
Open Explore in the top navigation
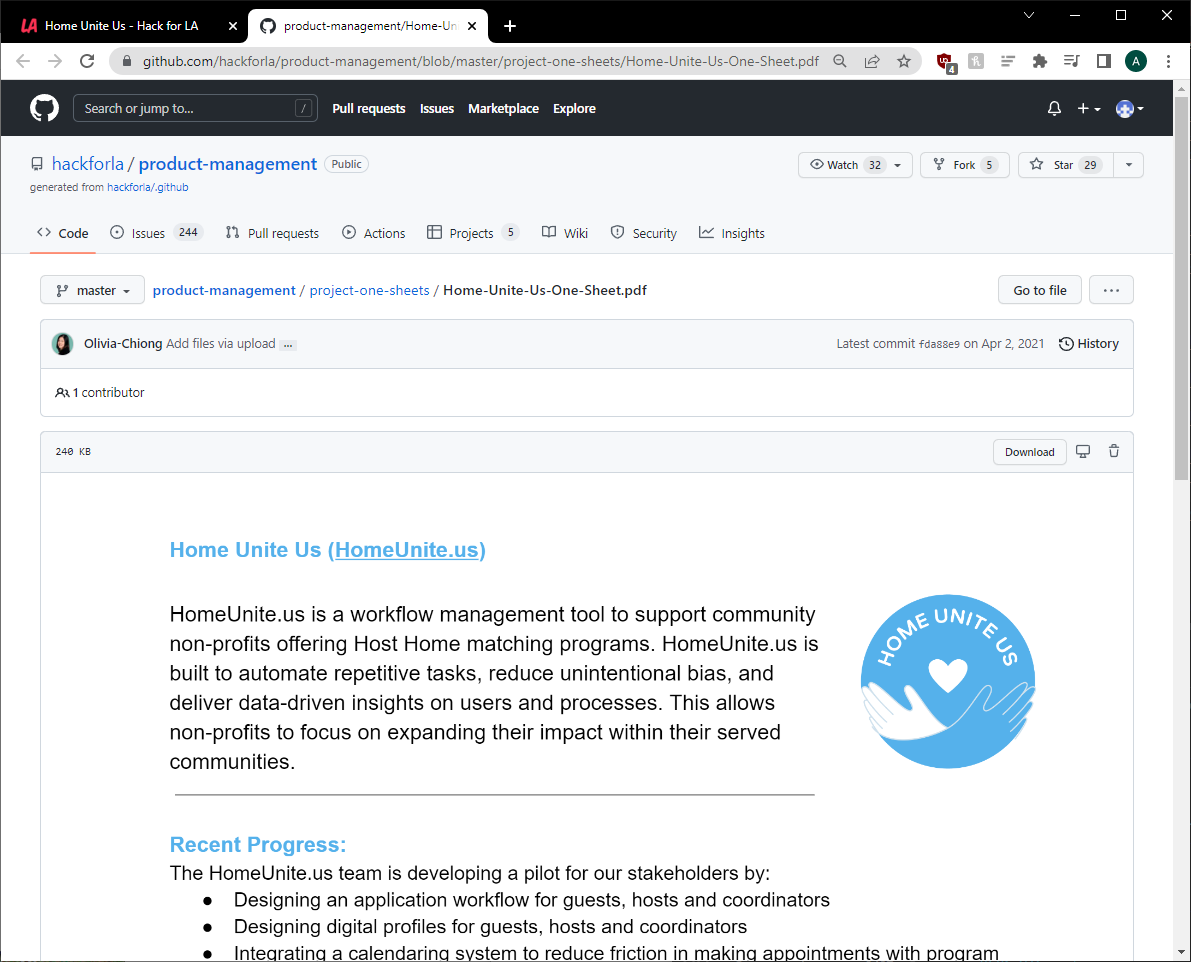[x=574, y=109]
